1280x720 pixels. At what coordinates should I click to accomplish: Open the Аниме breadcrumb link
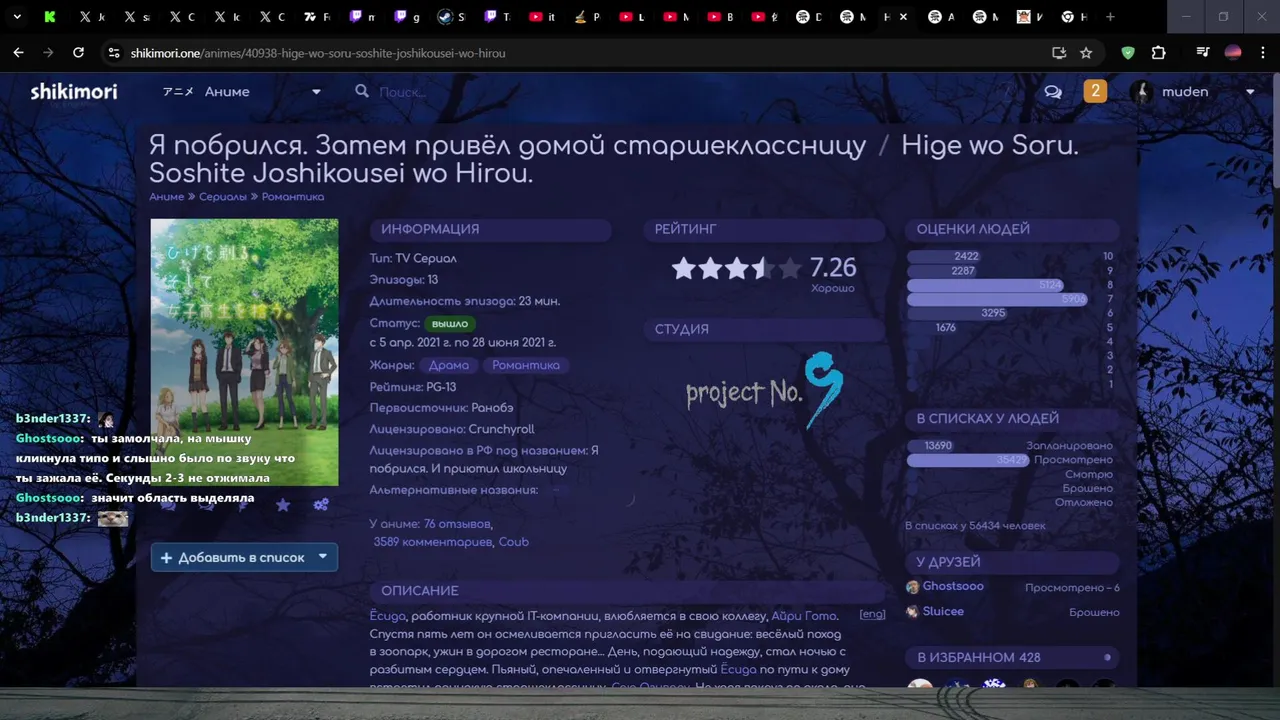pos(167,197)
